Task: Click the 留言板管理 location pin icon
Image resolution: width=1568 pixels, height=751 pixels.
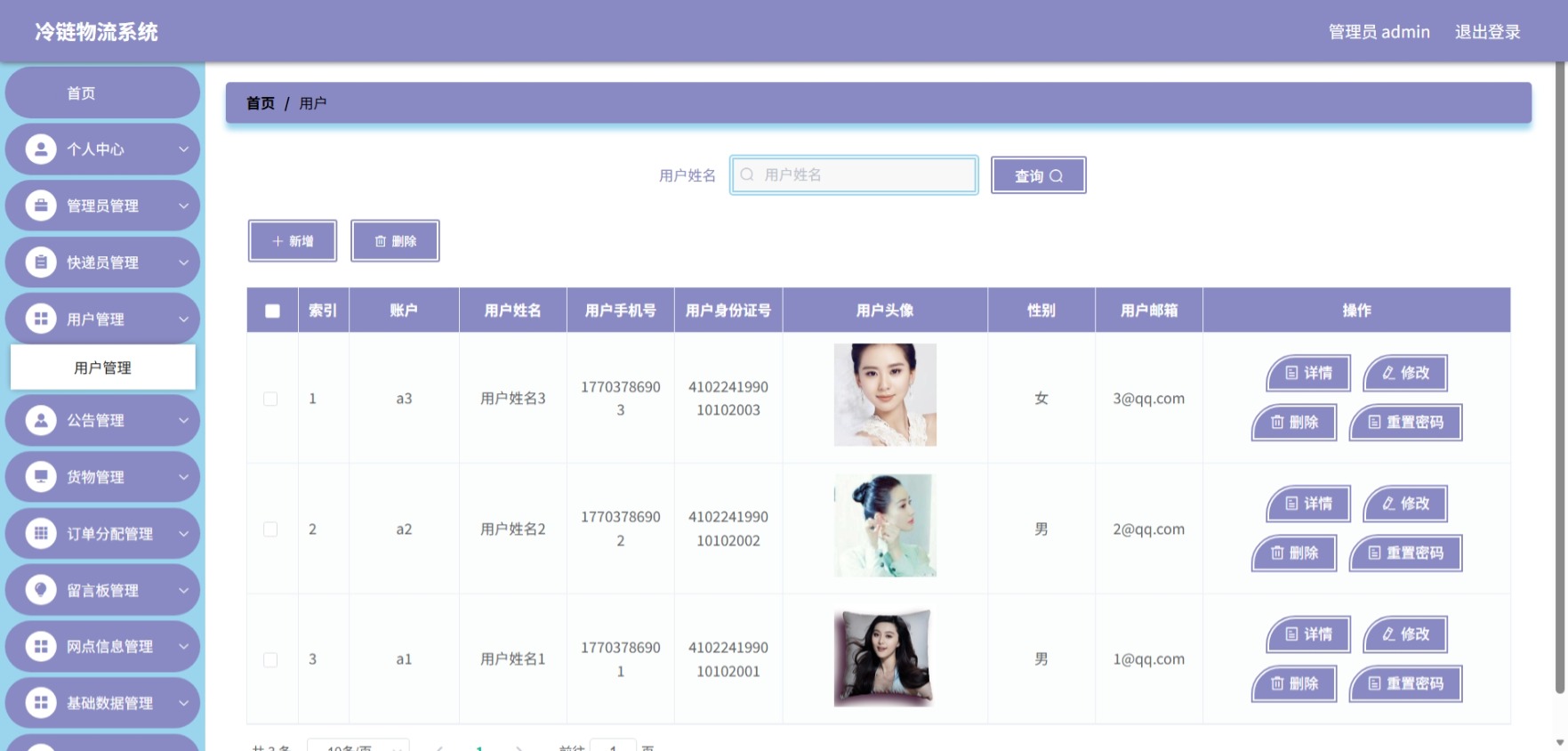Action: click(x=41, y=589)
